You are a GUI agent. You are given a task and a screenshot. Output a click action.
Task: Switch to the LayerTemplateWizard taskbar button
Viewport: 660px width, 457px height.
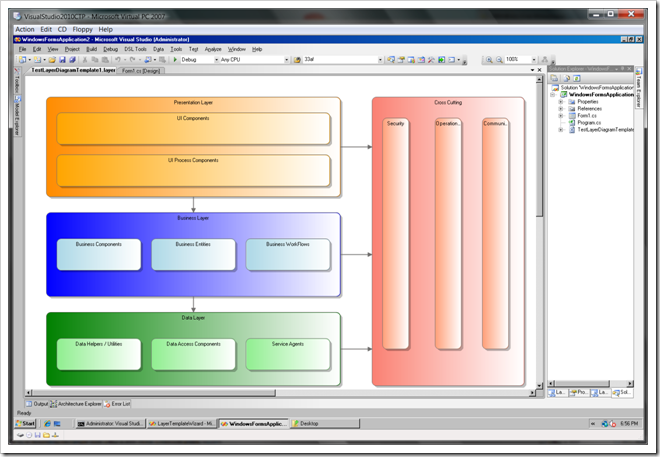tap(182, 424)
